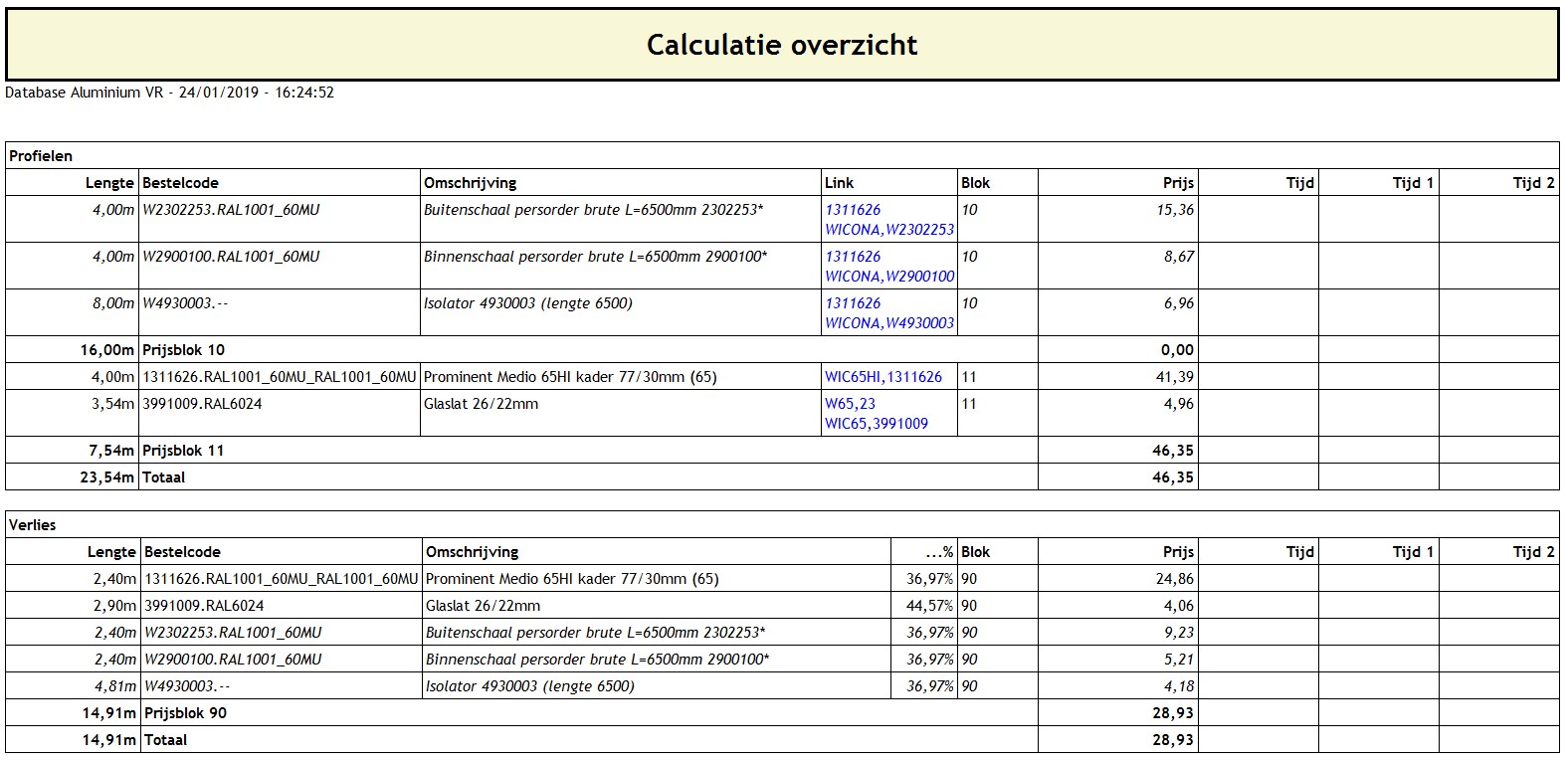Select the Verlies price 24,86
The height and width of the screenshot is (760, 1568).
[1175, 579]
